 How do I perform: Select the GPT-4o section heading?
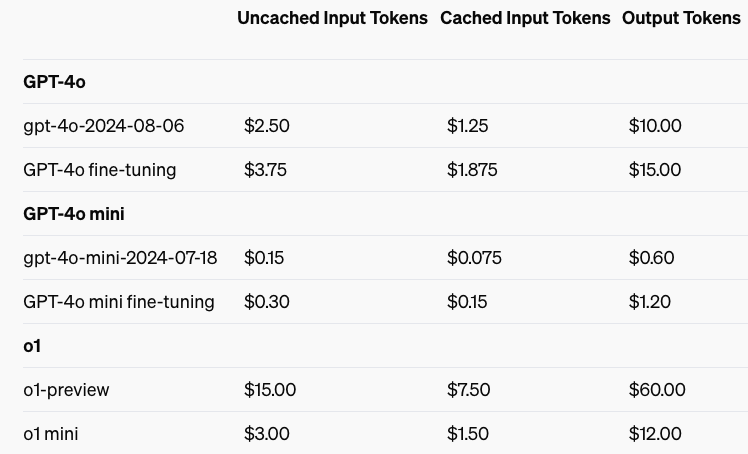coord(54,82)
